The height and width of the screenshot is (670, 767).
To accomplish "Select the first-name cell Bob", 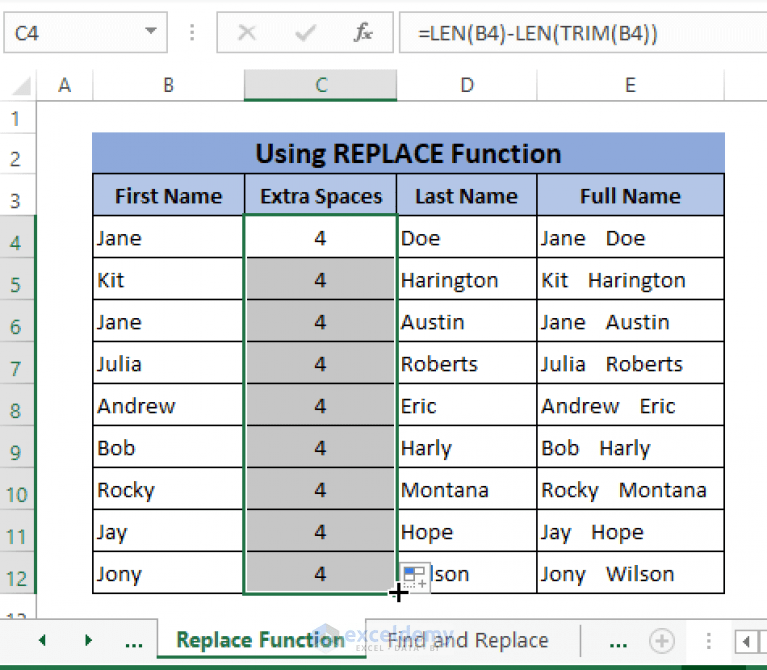I will tap(168, 447).
